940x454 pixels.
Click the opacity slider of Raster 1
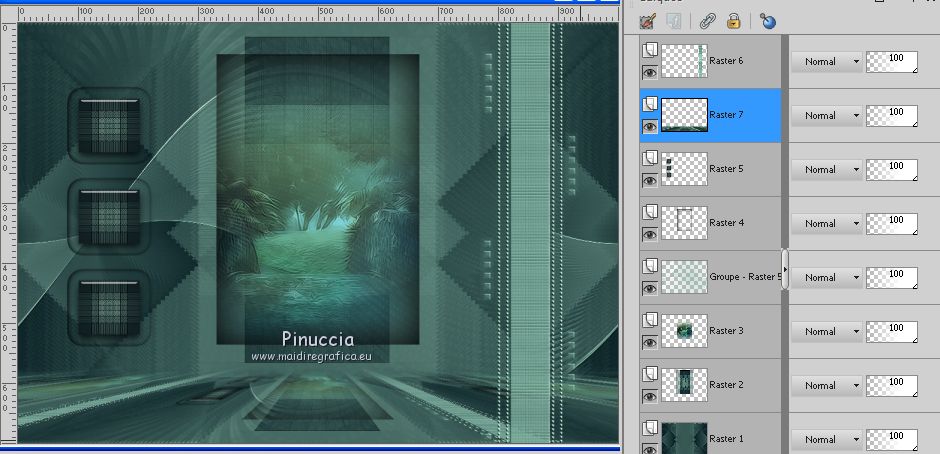coord(892,440)
